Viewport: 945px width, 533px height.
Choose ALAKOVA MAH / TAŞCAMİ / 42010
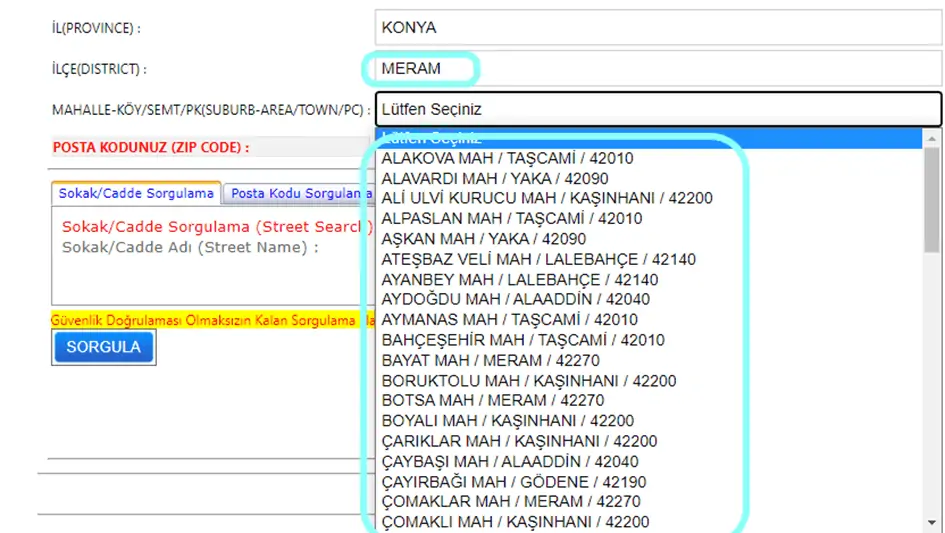pos(507,158)
